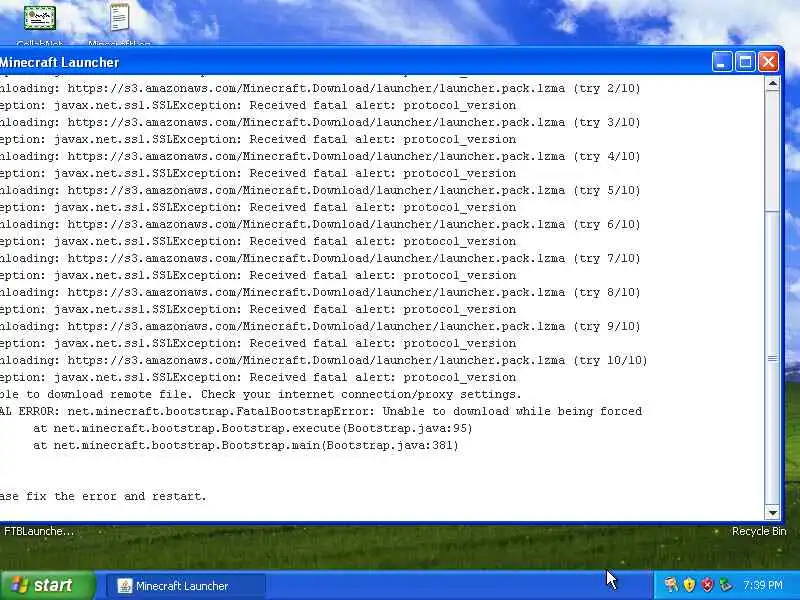Click the download line ending (try 2/10)
Image resolution: width=800 pixels, height=600 pixels.
[320, 88]
